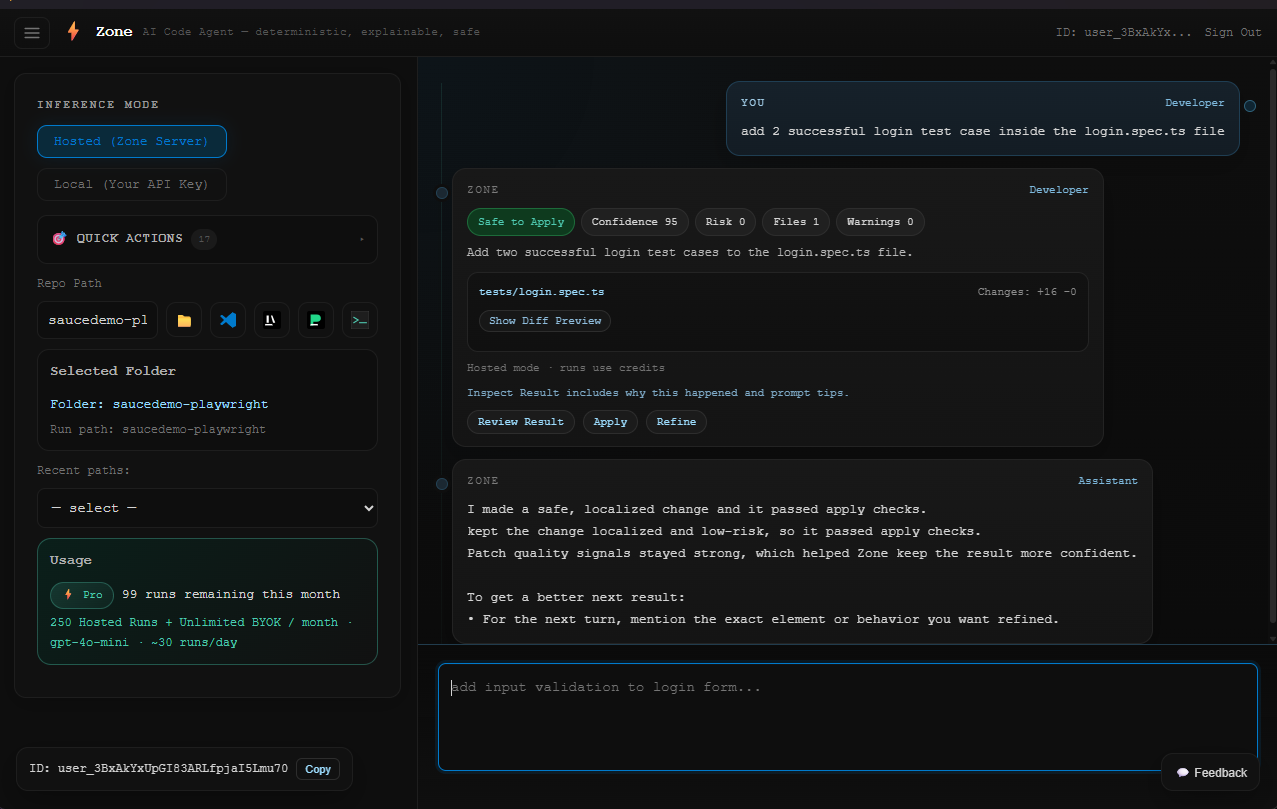The width and height of the screenshot is (1277, 809).
Task: Click the 'Selected Folder' heading
Action: tap(113, 371)
